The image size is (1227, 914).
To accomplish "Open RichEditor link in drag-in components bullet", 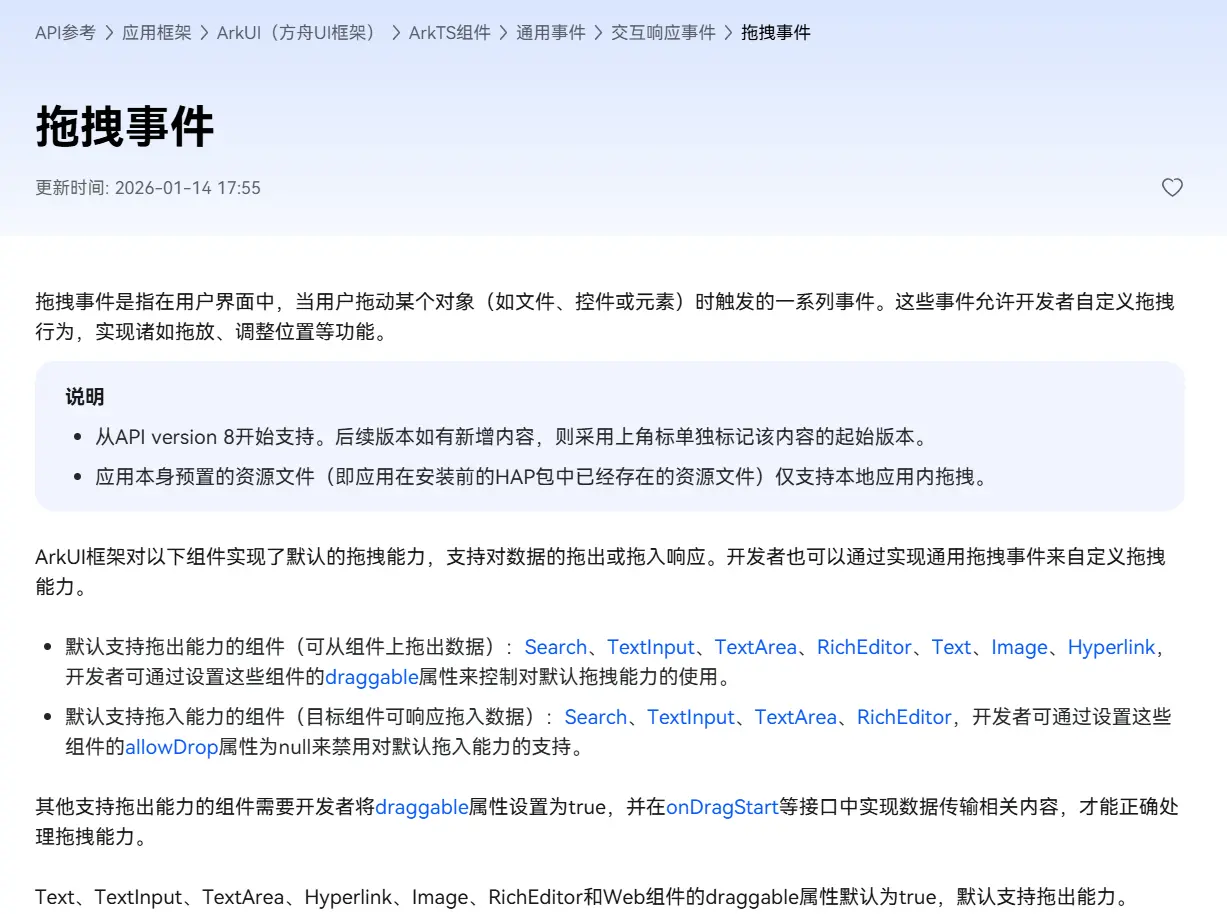I will pyautogui.click(x=904, y=717).
